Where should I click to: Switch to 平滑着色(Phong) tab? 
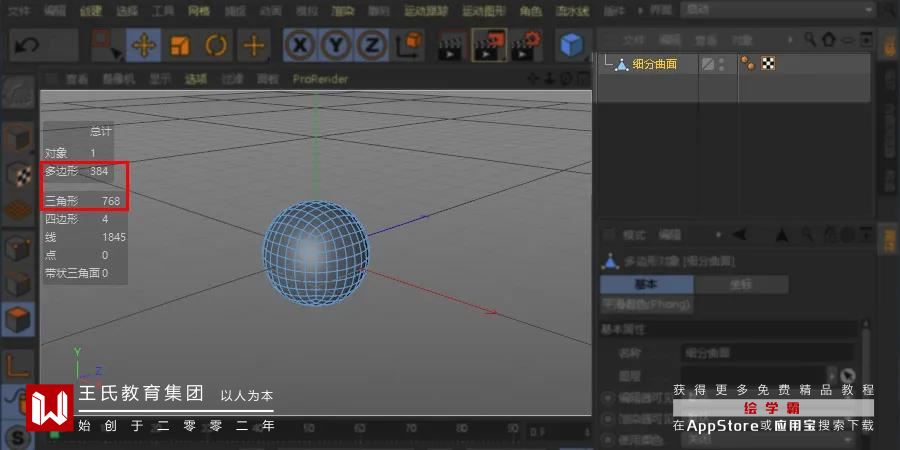click(x=646, y=304)
